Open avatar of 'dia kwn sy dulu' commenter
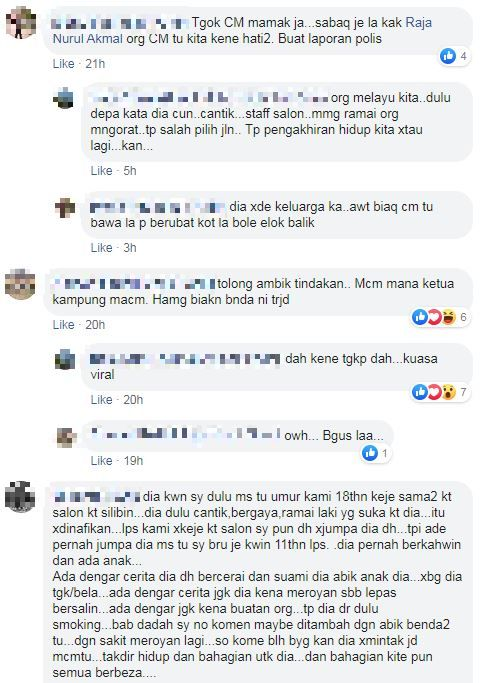Image resolution: width=490 pixels, height=683 pixels. click(x=20, y=497)
